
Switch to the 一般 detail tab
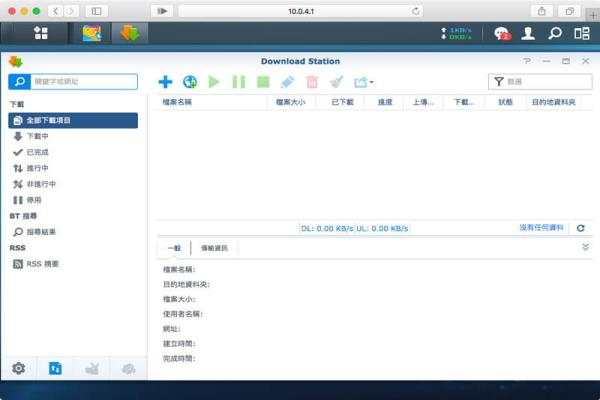coord(174,248)
